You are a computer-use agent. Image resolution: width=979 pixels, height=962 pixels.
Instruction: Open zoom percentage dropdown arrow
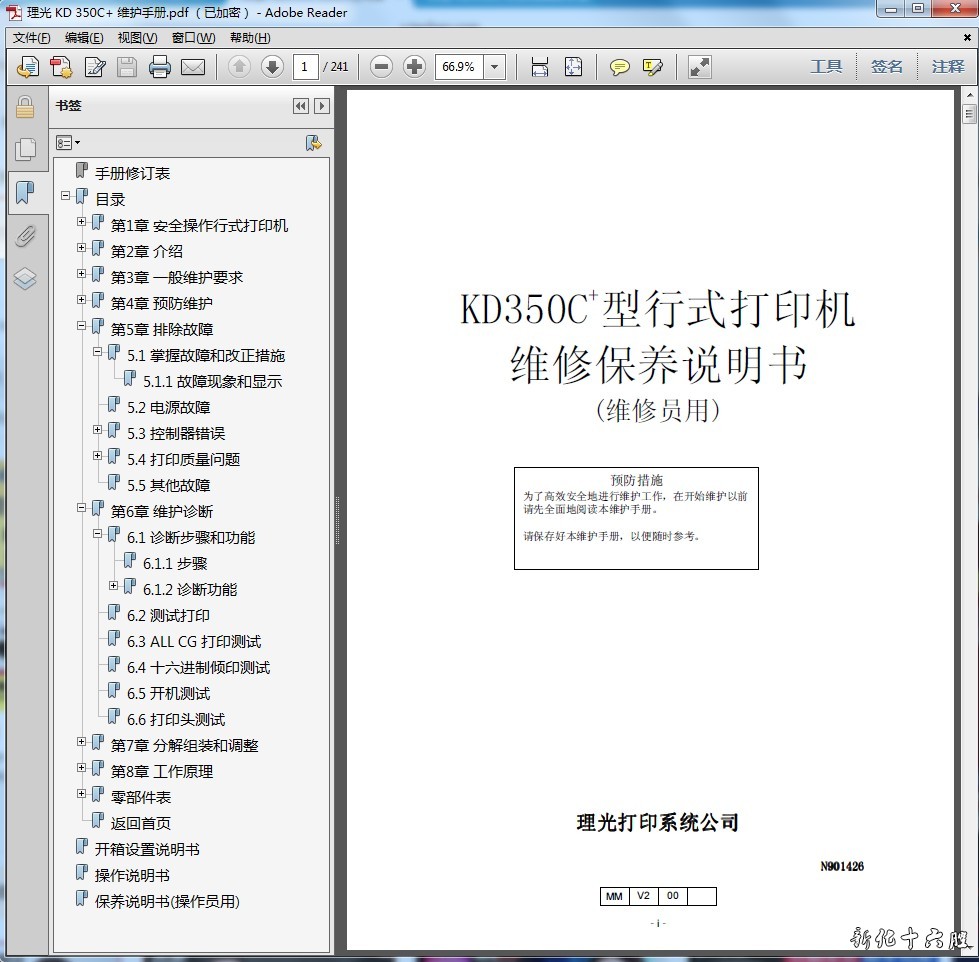[x=495, y=67]
